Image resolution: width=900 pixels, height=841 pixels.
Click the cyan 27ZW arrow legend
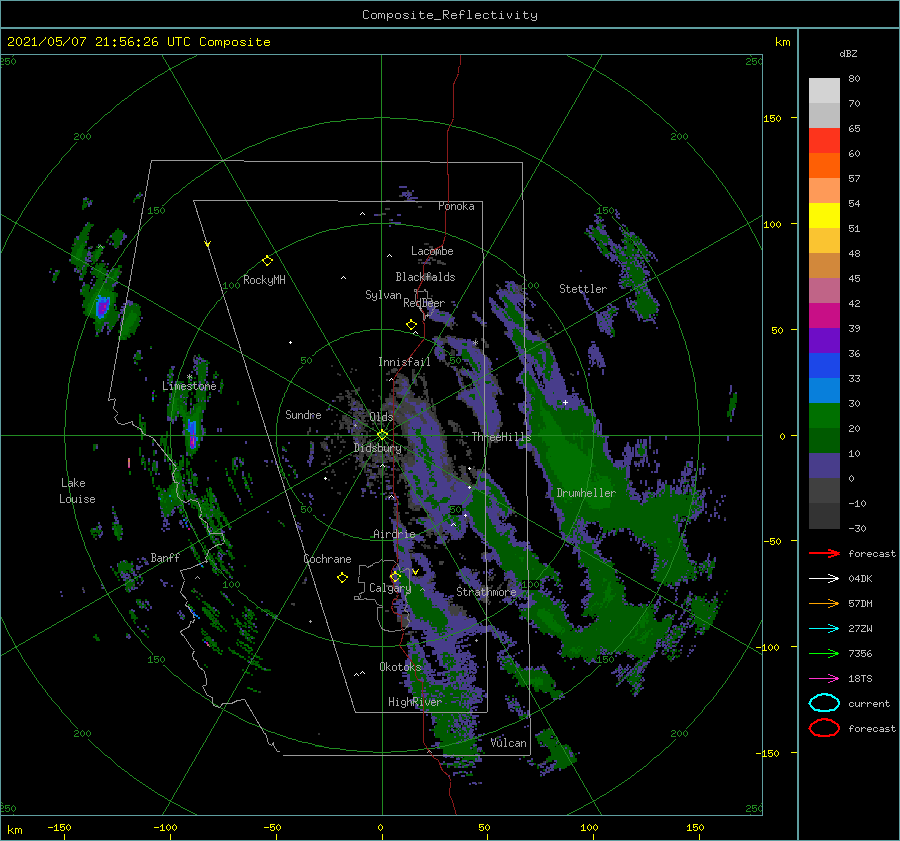tap(824, 629)
